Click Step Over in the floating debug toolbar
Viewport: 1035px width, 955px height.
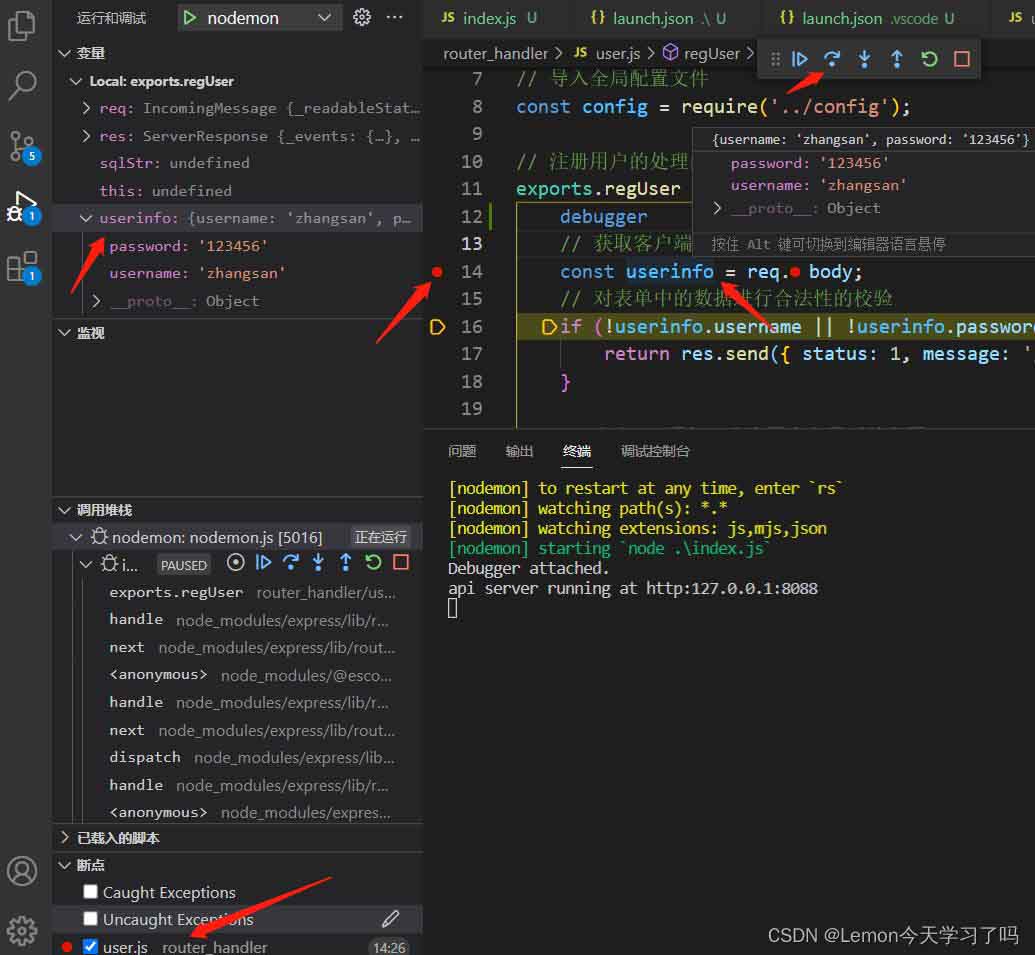pos(832,59)
